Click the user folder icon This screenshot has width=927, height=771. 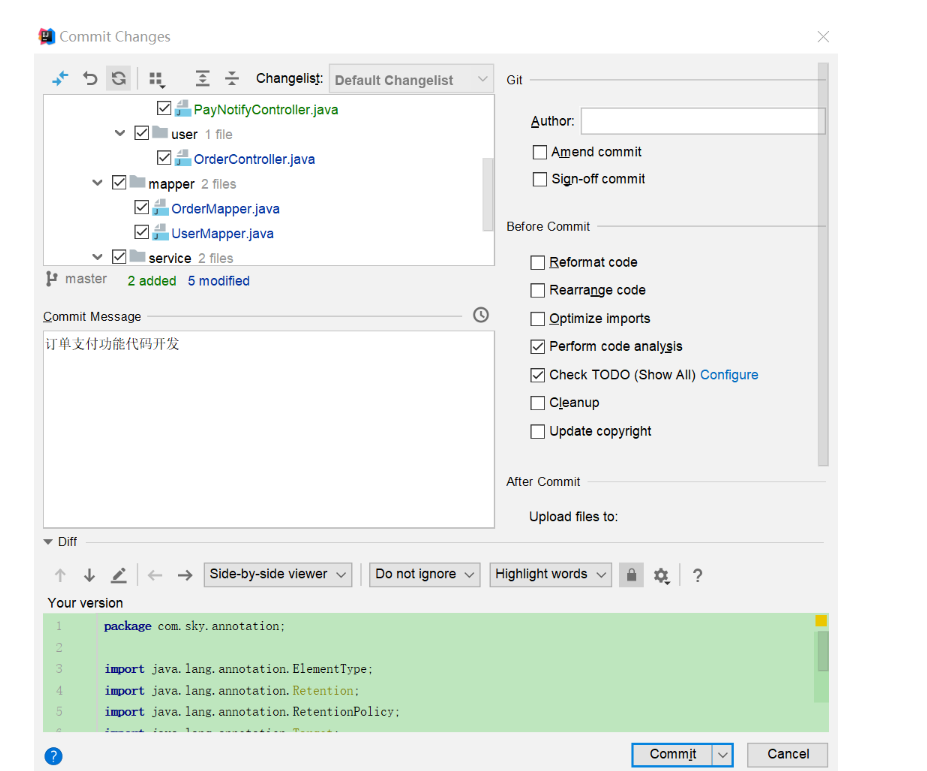point(160,132)
